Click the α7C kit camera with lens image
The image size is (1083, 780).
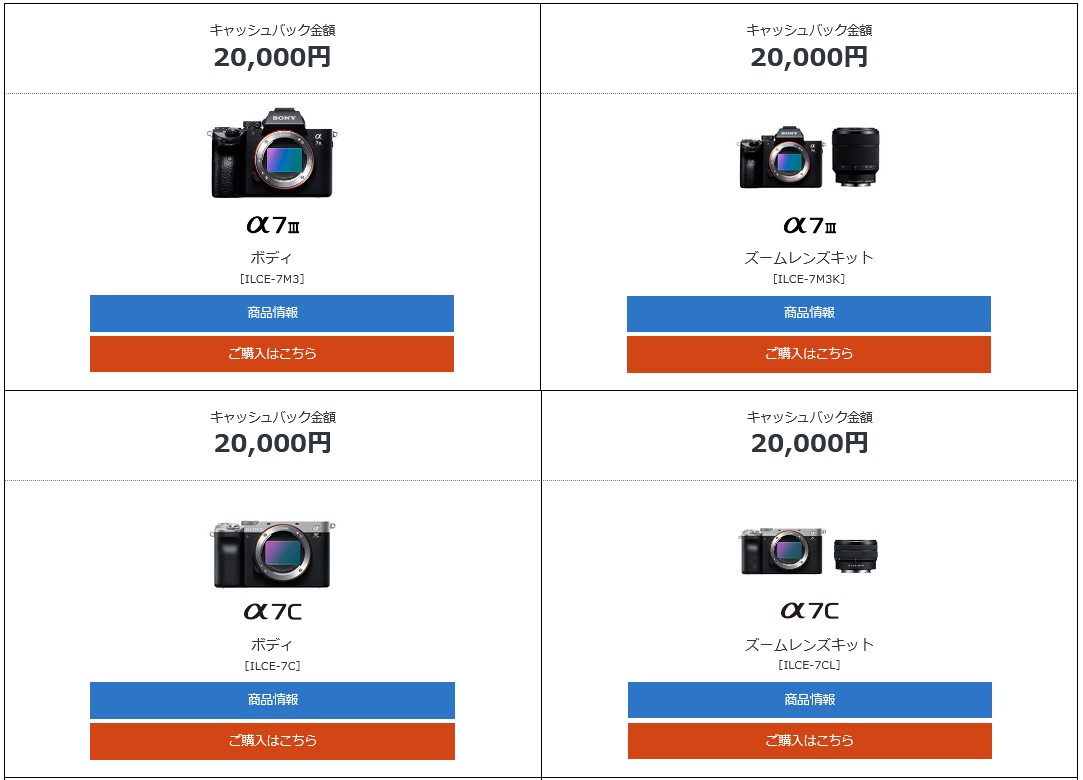809,551
